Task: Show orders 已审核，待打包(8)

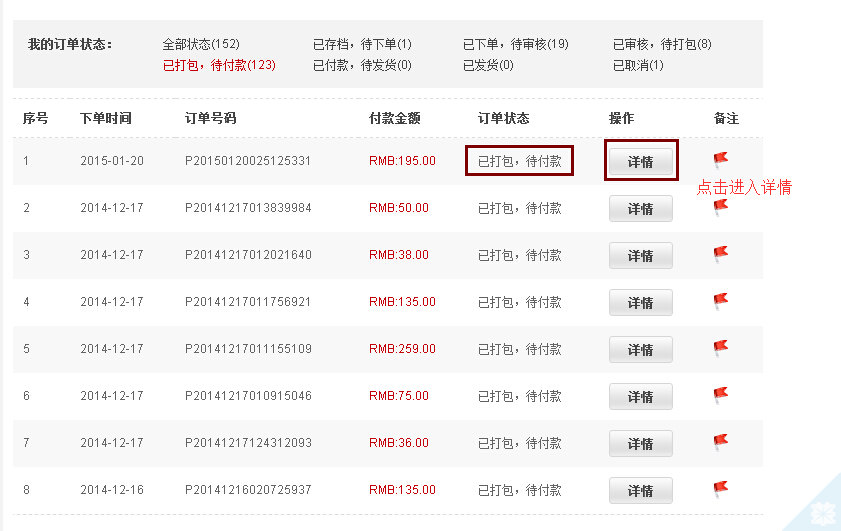Action: pos(662,44)
